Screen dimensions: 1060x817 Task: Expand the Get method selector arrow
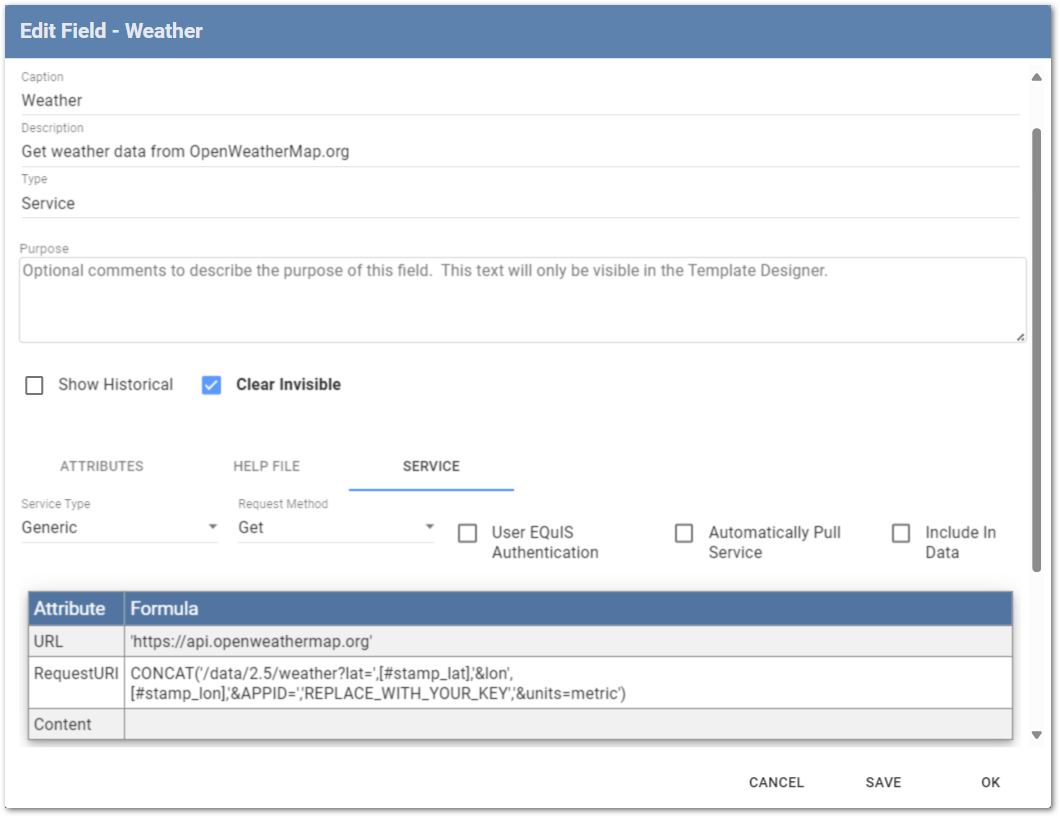coord(429,527)
